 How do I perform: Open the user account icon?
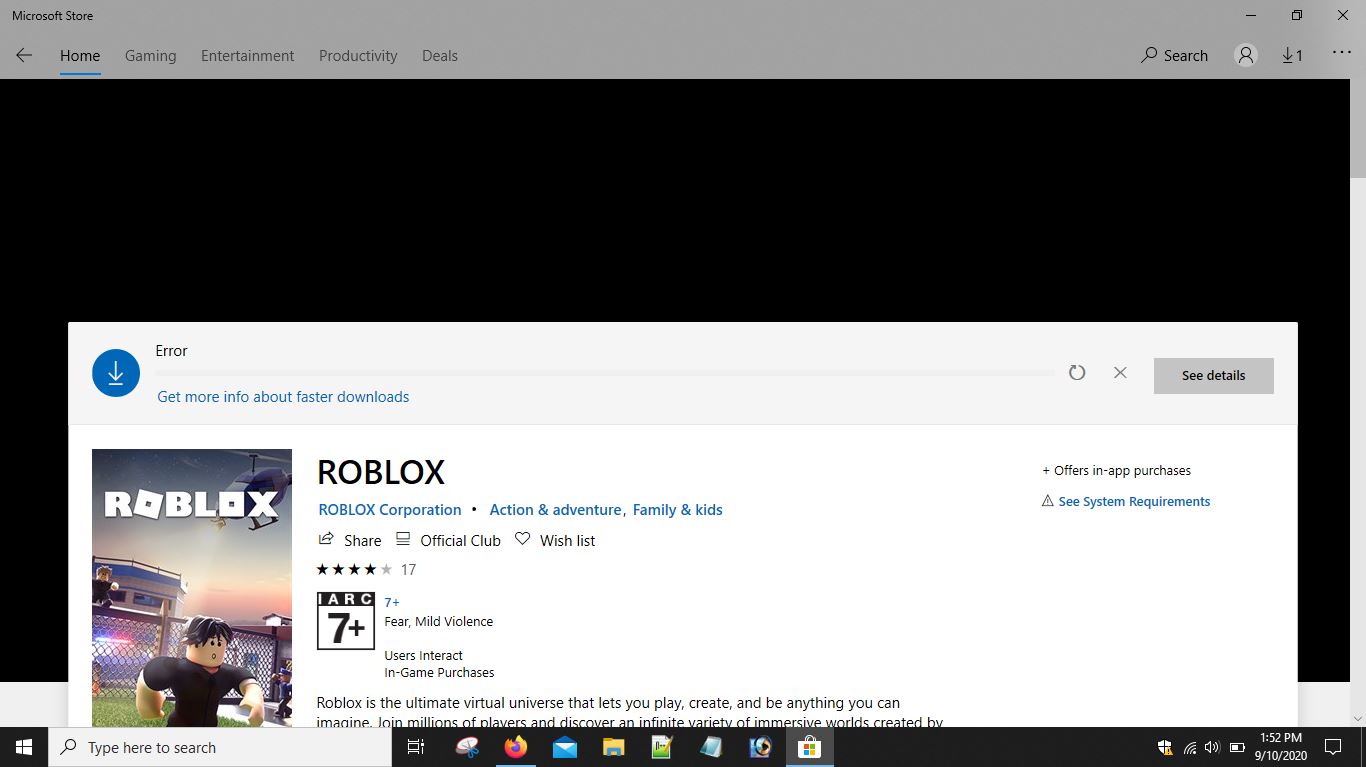pos(1246,56)
